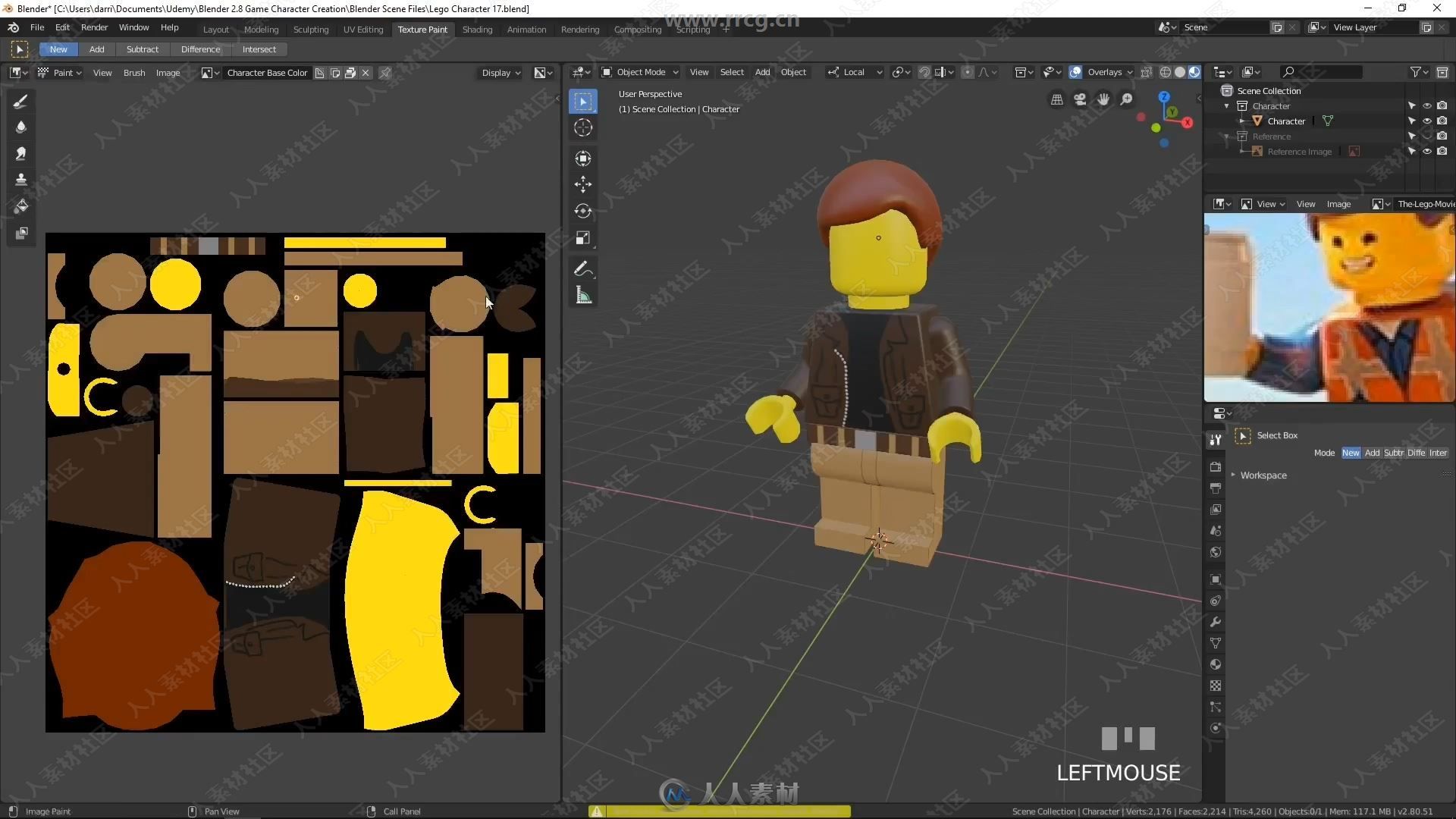Toggle visibility eye of Character object
1456x819 pixels.
click(1426, 121)
